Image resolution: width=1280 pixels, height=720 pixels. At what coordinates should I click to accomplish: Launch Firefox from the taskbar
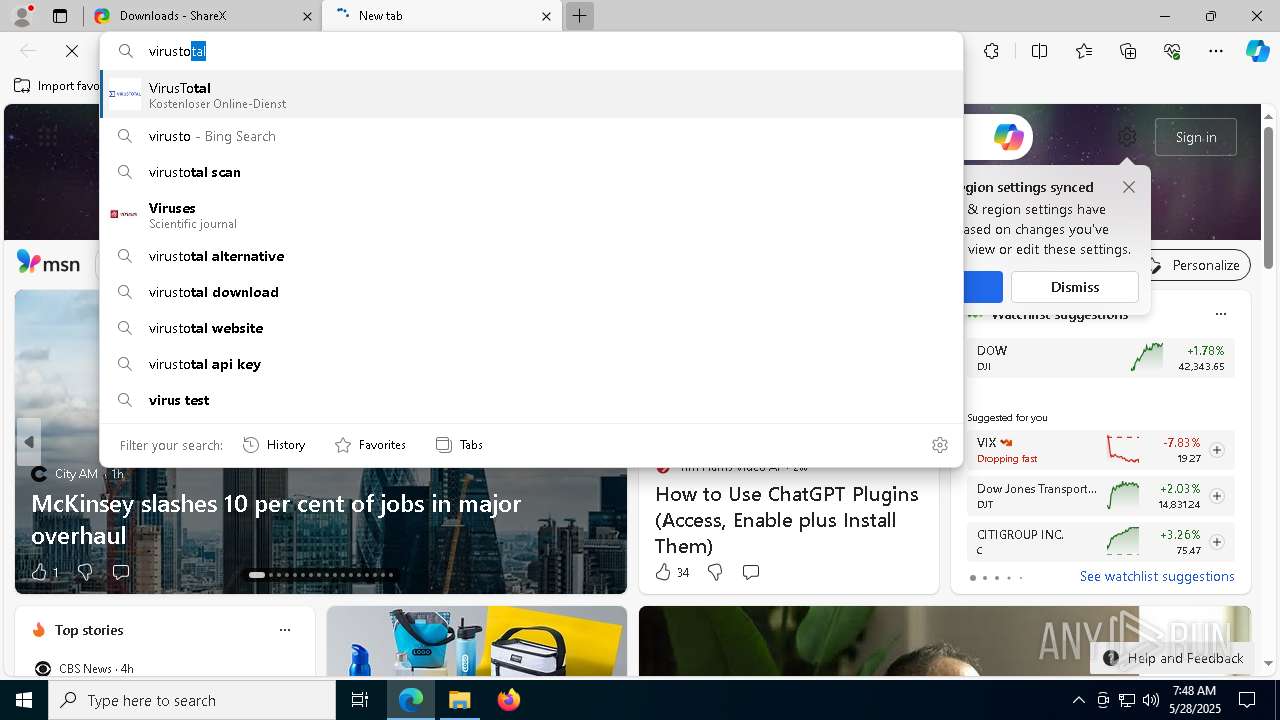[508, 700]
